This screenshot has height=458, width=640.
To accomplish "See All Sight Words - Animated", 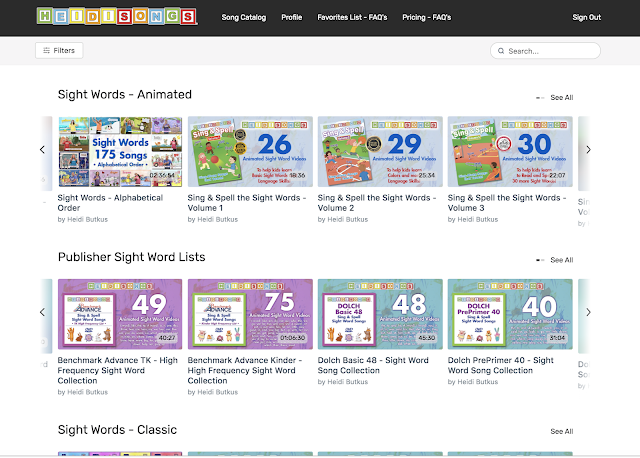I will pyautogui.click(x=562, y=98).
